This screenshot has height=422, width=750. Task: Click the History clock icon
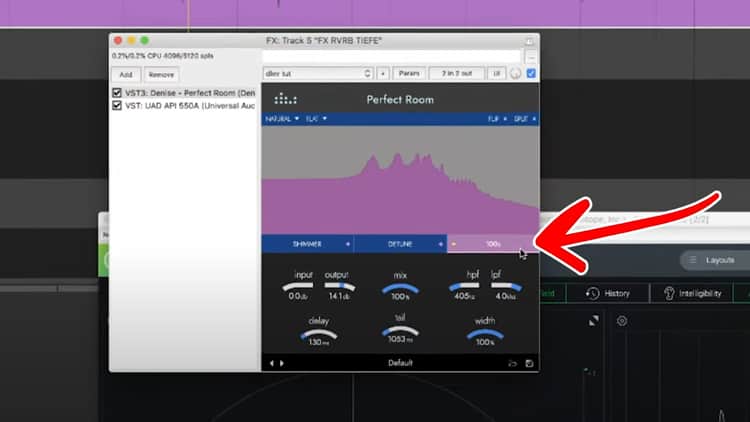pos(593,293)
